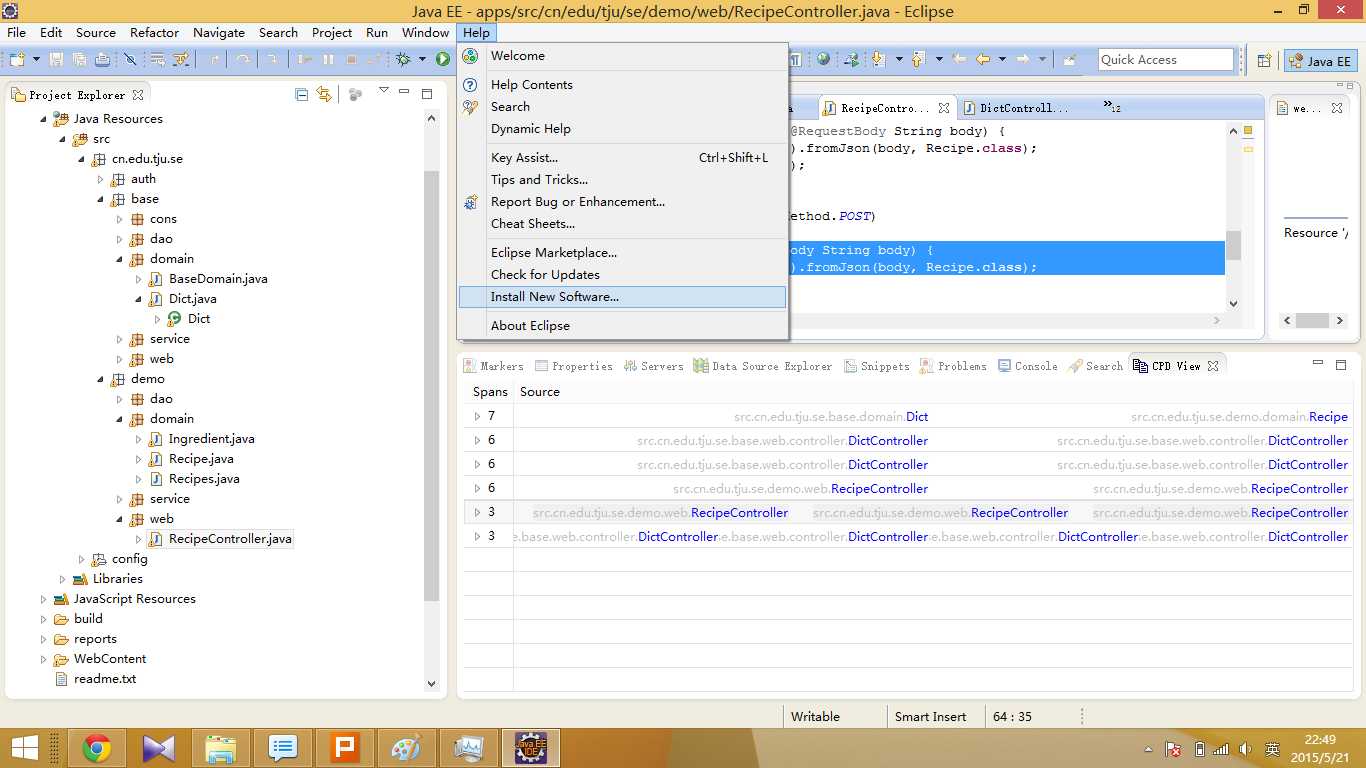Switch to the Problems tab
1366x768 pixels.
click(x=953, y=366)
